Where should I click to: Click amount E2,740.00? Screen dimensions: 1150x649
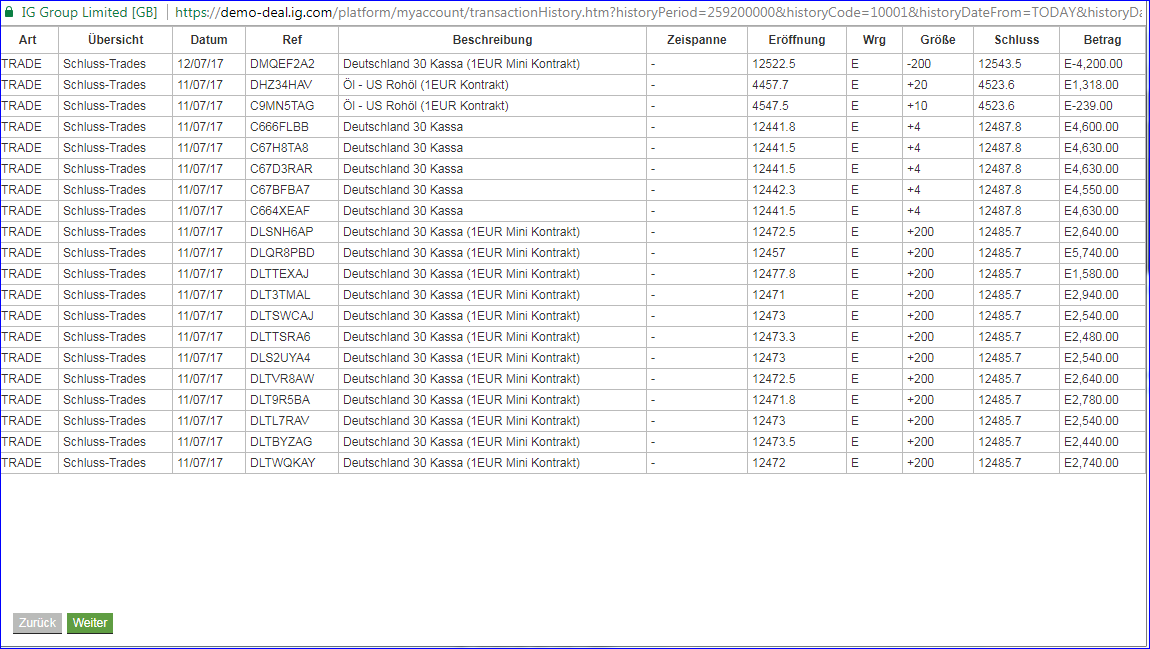point(1091,463)
